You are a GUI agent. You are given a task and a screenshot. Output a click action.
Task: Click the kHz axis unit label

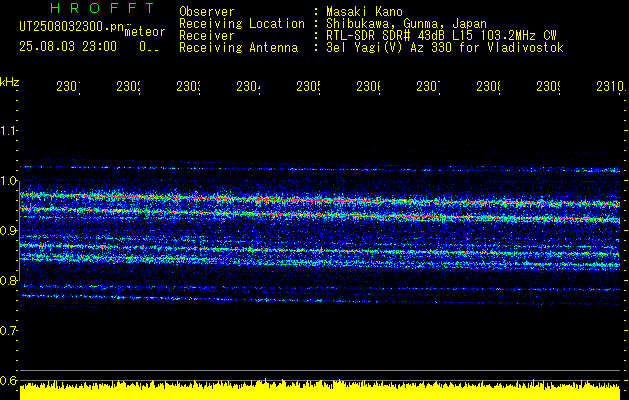pyautogui.click(x=9, y=82)
